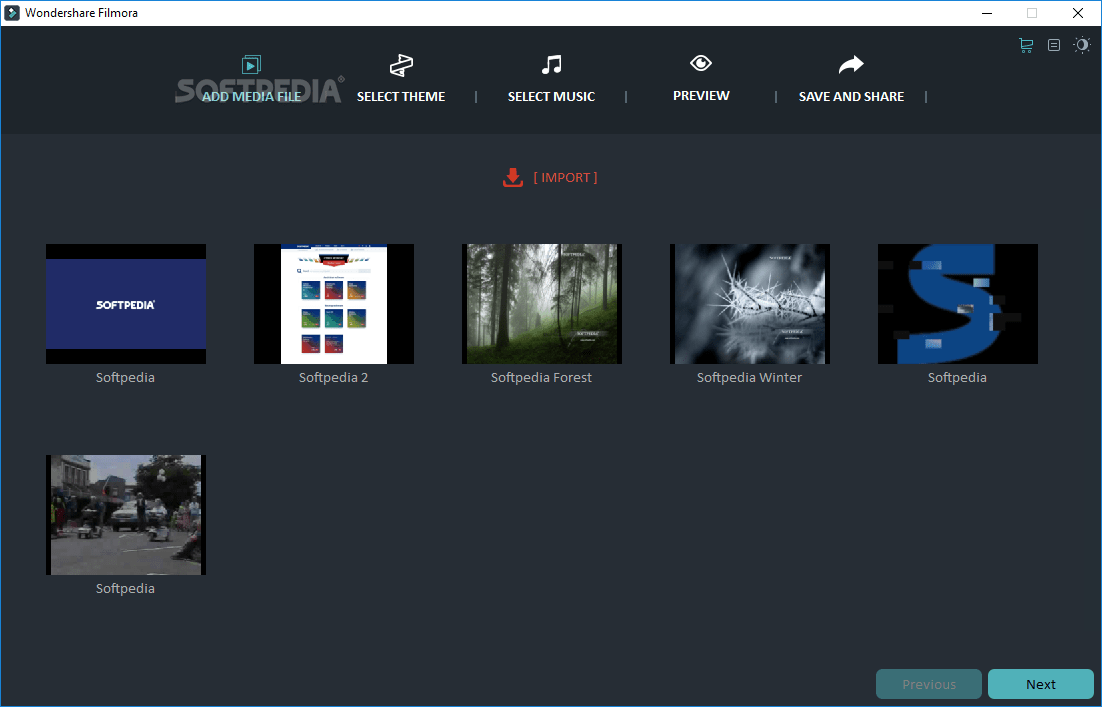Select the blue S letter clip thumbnail
Image resolution: width=1102 pixels, height=707 pixels.
point(958,304)
